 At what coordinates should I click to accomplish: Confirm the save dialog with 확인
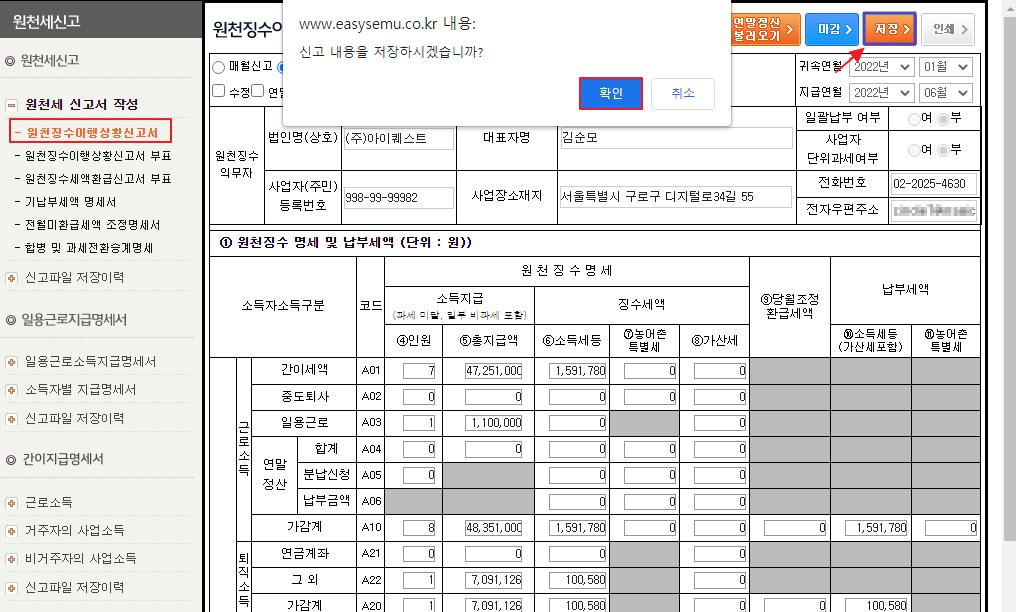pos(610,93)
